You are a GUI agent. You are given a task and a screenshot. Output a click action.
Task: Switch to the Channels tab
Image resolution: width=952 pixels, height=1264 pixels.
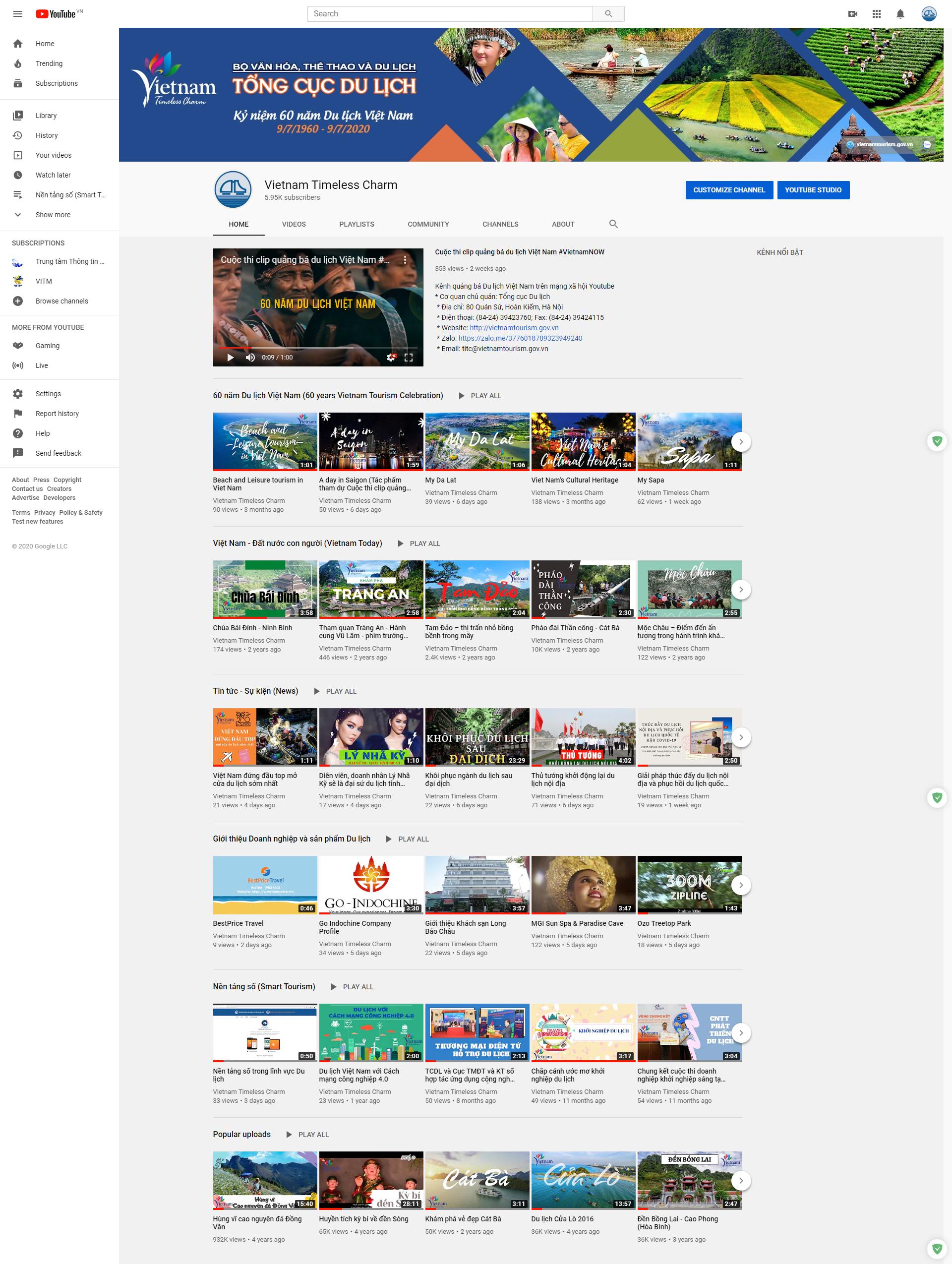click(500, 224)
